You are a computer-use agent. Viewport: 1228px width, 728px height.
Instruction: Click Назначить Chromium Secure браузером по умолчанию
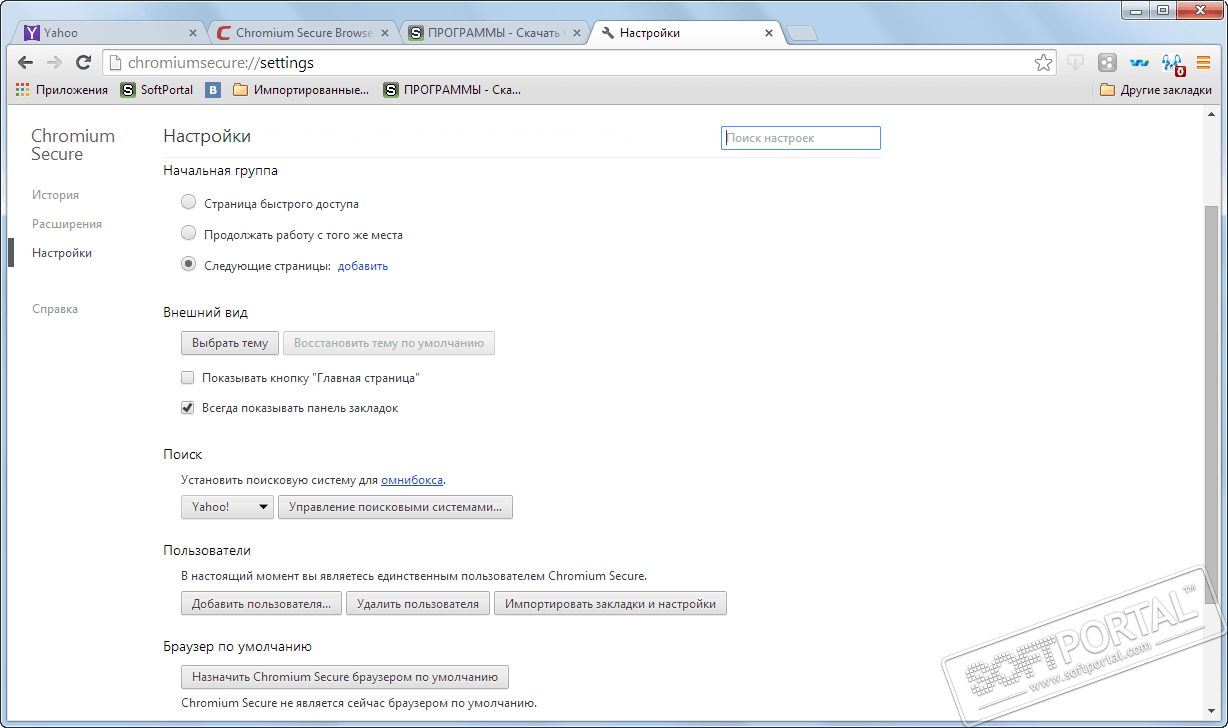[x=345, y=677]
